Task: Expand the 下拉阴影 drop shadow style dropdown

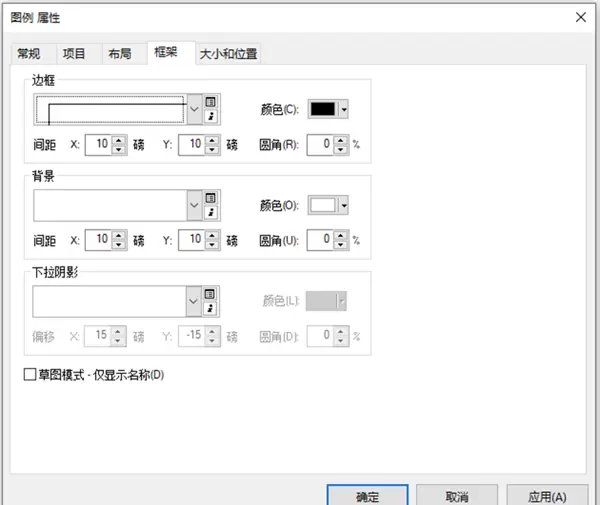Action: [x=195, y=301]
